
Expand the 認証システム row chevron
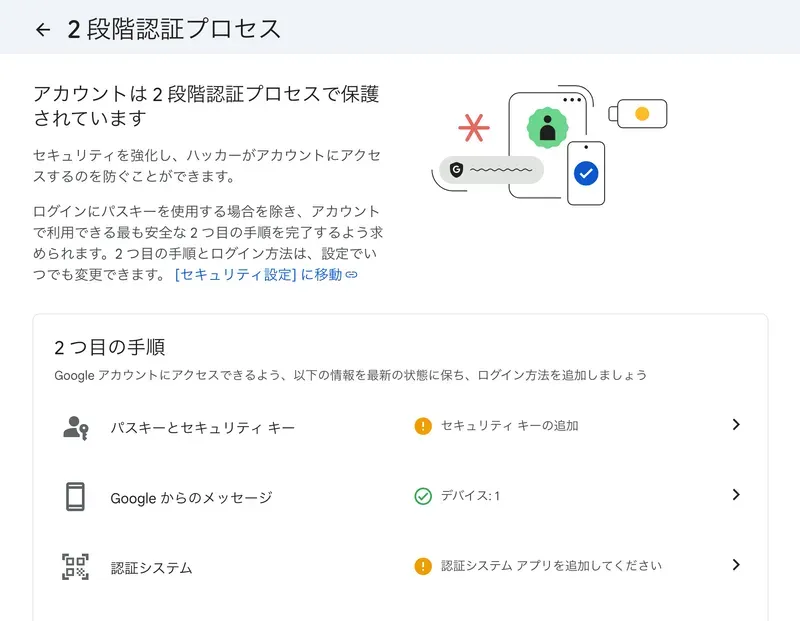click(736, 565)
